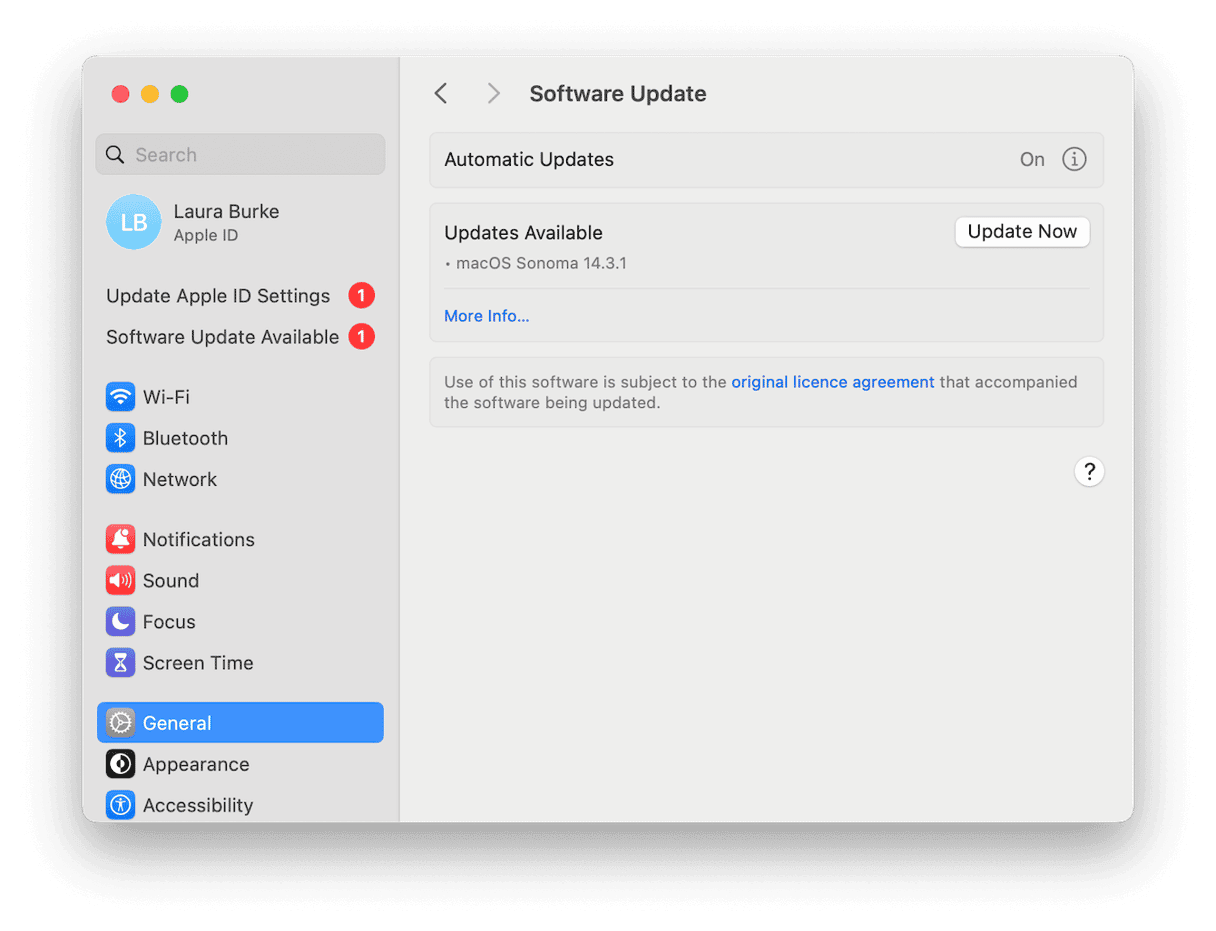Click the Notifications bell icon
1216x931 pixels.
click(x=120, y=539)
